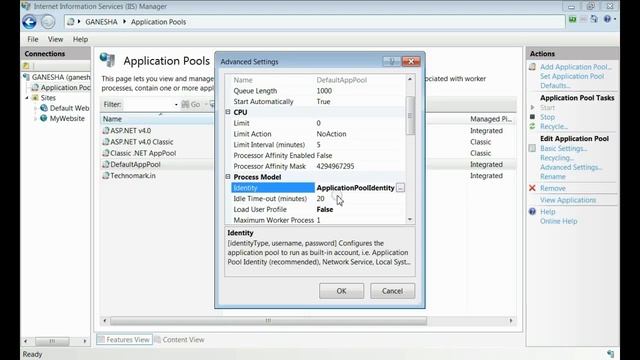This screenshot has width=640, height=360.
Task: Open the File menu
Action: coord(33,39)
